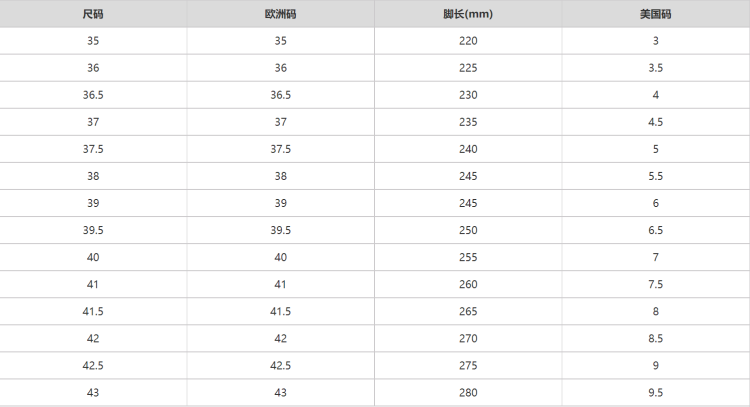Image resolution: width=750 pixels, height=407 pixels.
Task: Select the 260 foot length cell
Action: [468, 284]
